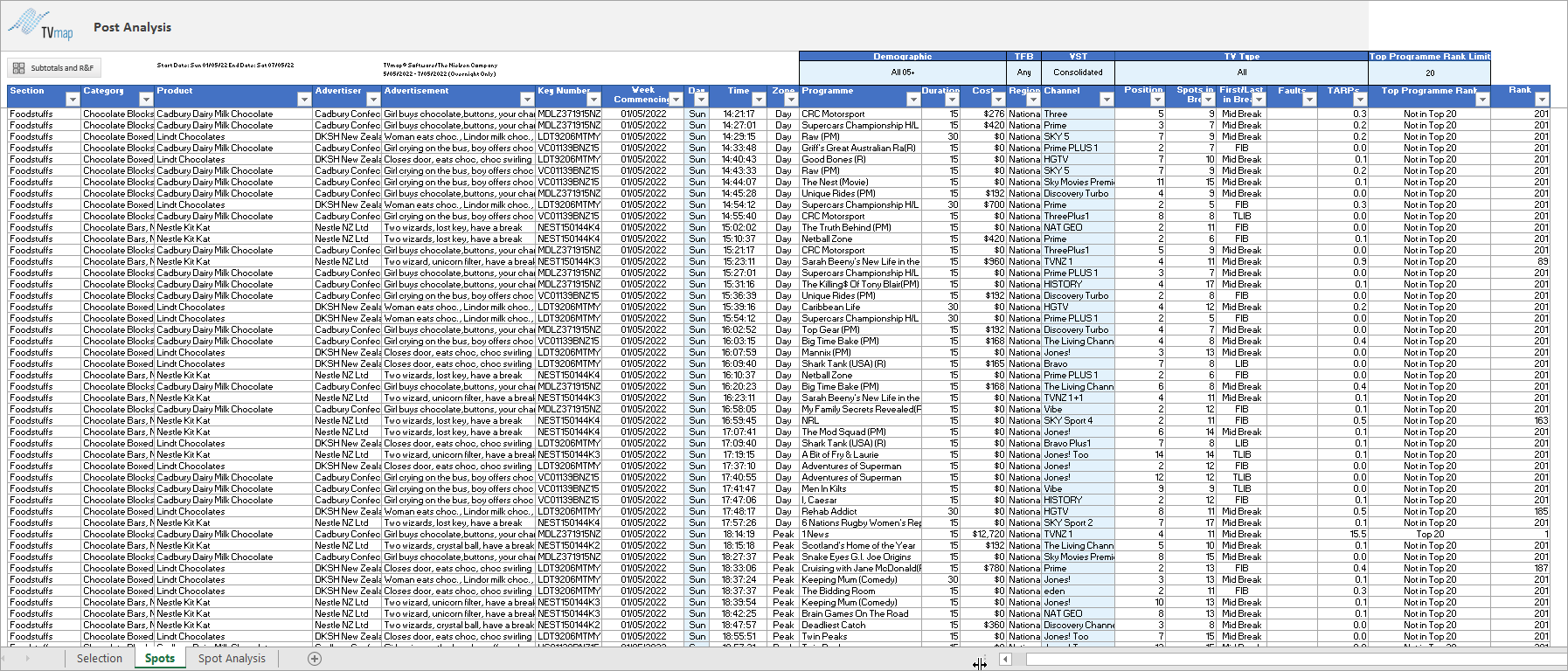The image size is (1568, 671).
Task: Click the Demographic header cell
Action: 902,56
